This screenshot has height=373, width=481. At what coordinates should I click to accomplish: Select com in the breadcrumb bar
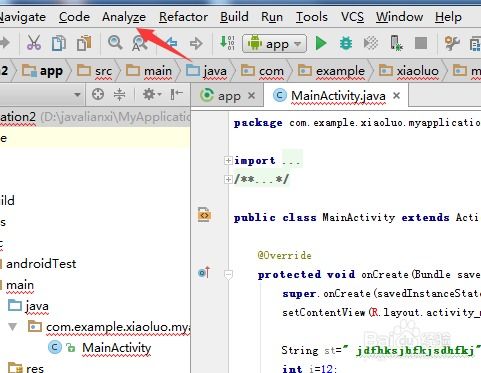(x=263, y=71)
